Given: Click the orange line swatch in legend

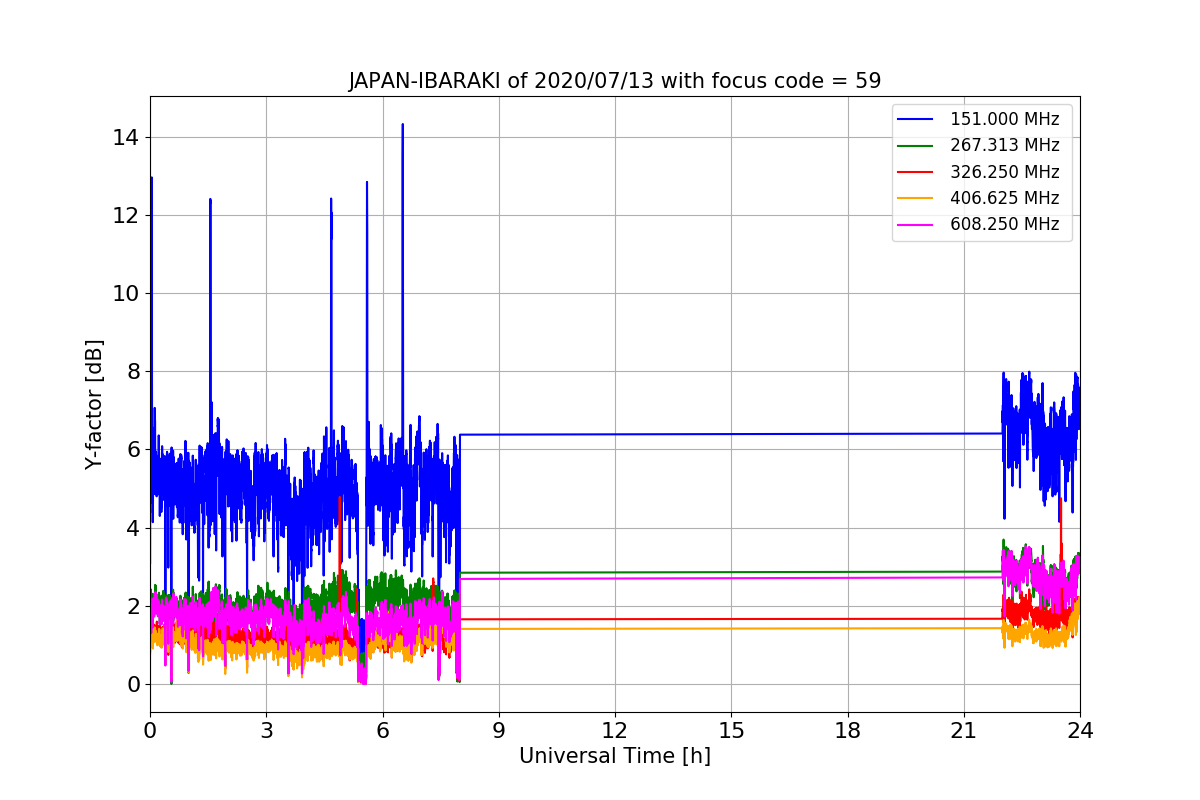Looking at the screenshot, I should pos(915,198).
